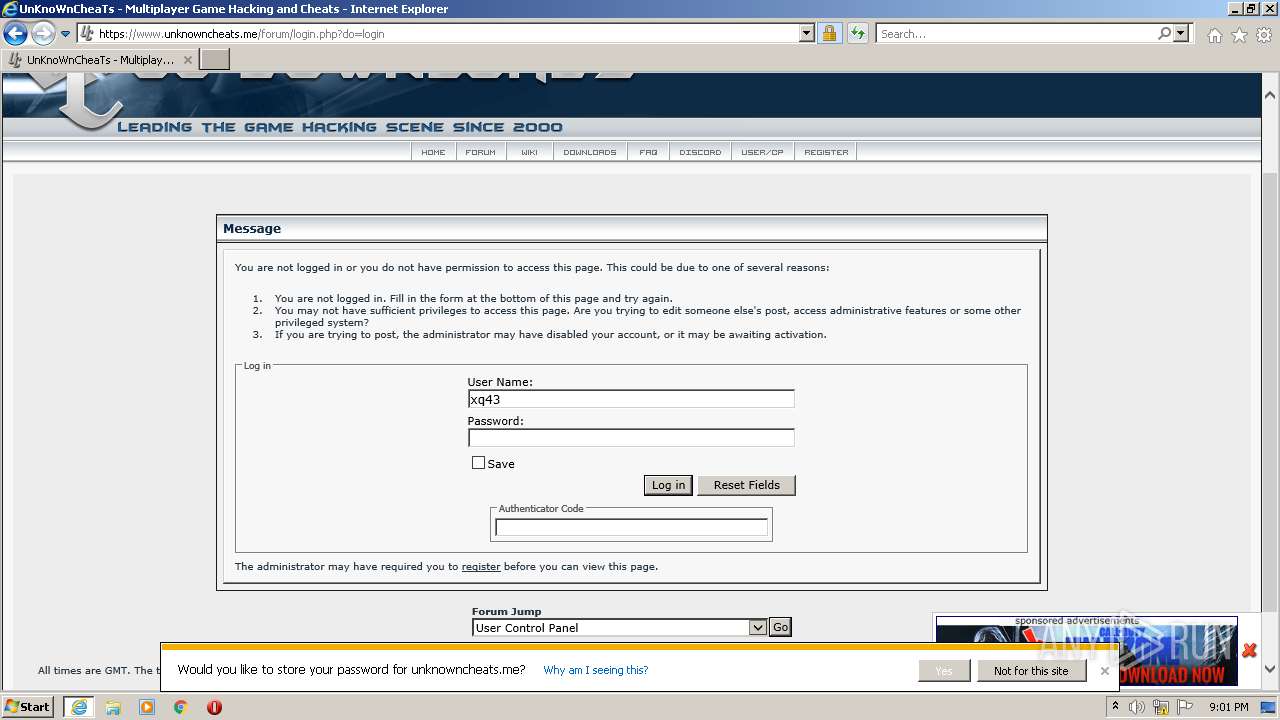Open Windows Explorer folder taskbar icon
This screenshot has height=720, width=1280.
[x=113, y=707]
